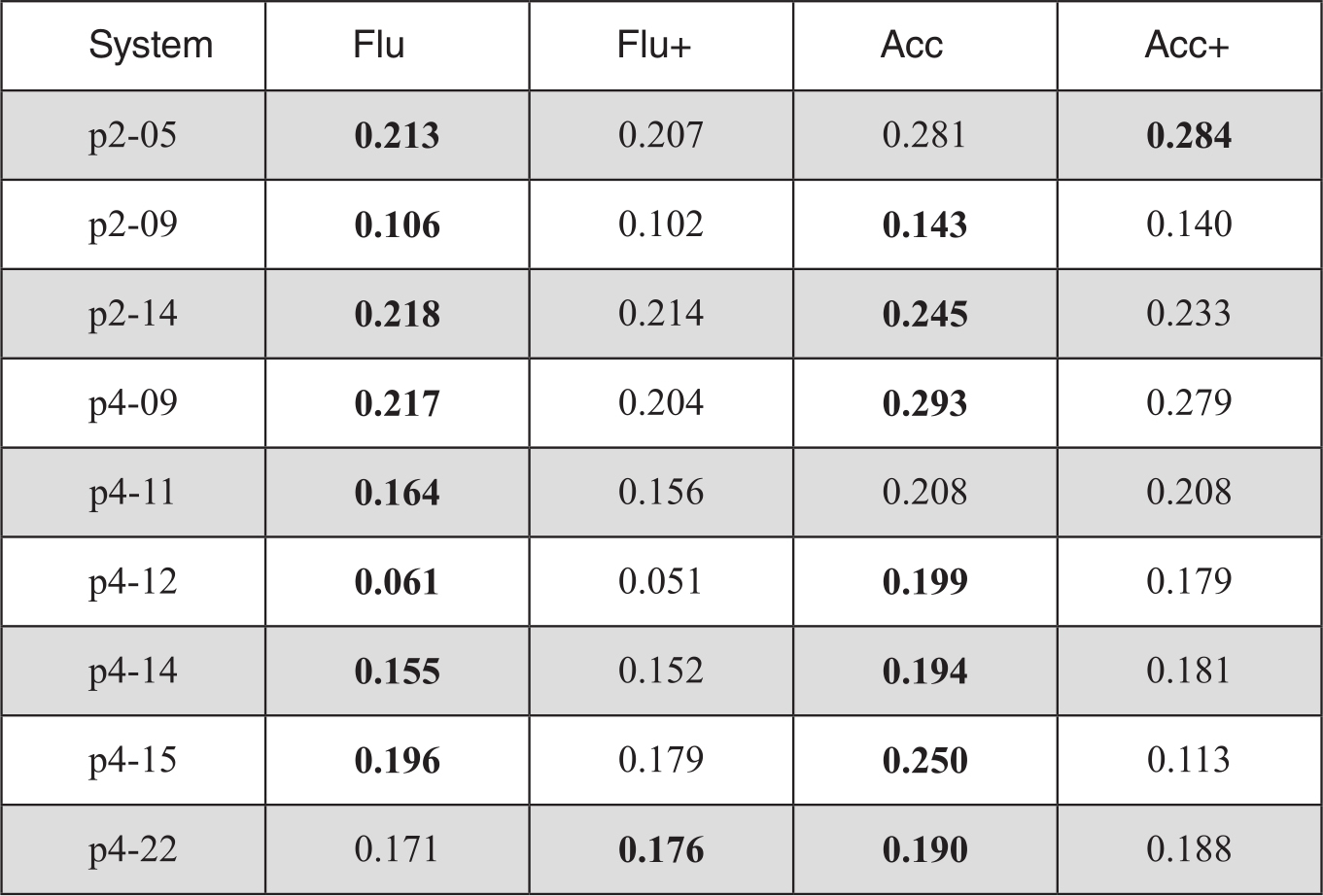
Task: Select the p4-22 row label
Action: [x=133, y=850]
